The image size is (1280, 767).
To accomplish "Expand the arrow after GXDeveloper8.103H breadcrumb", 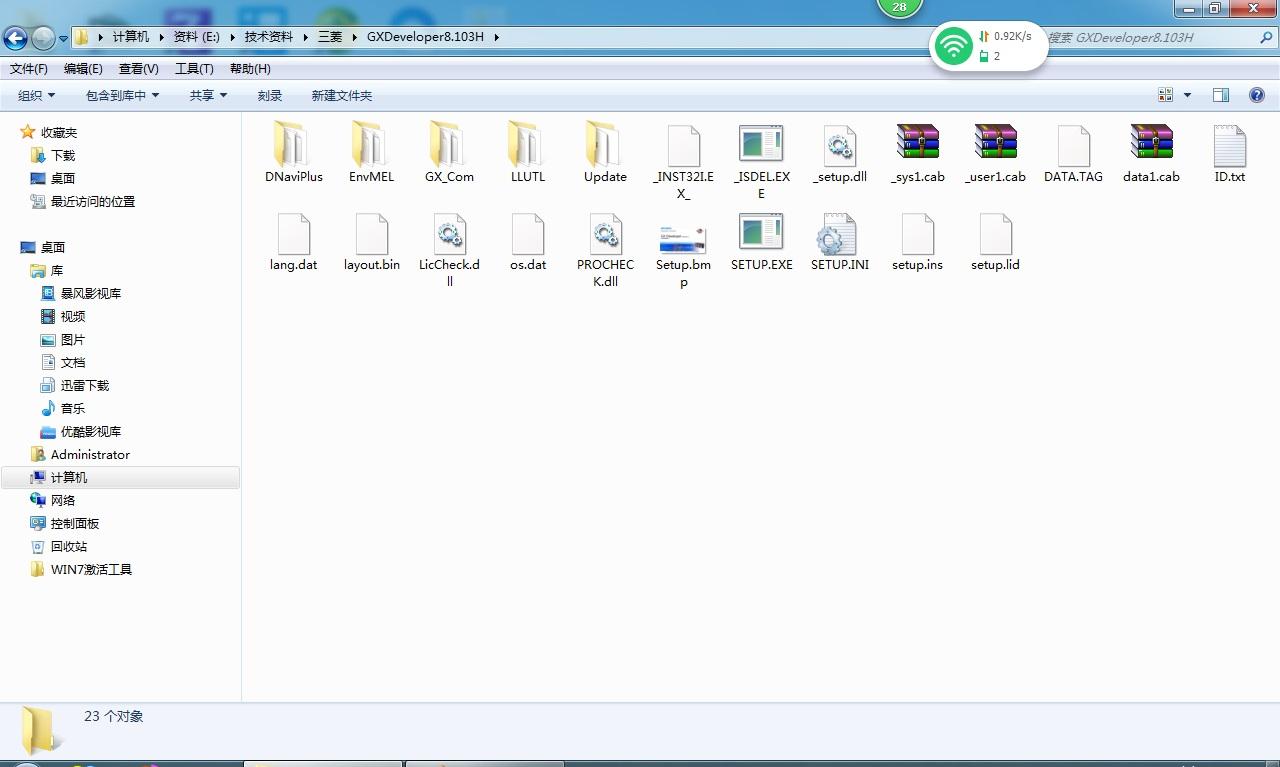I will coord(497,37).
